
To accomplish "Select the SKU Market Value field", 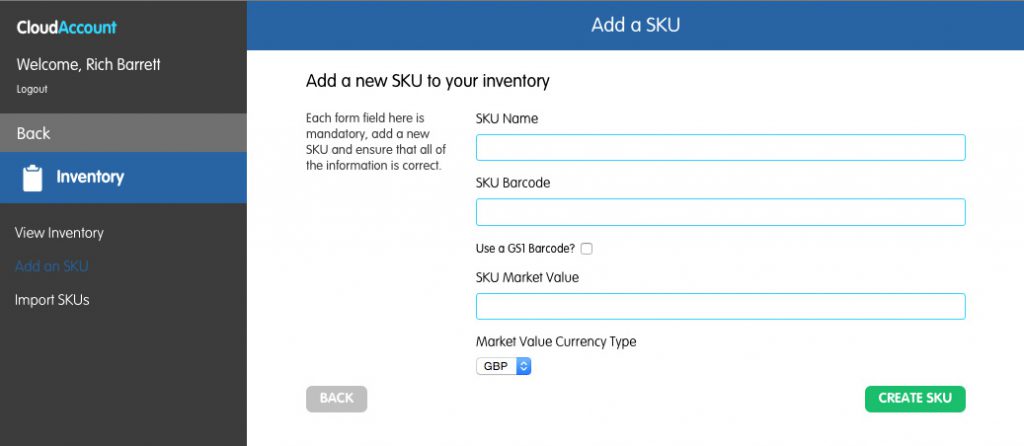I will tap(720, 306).
